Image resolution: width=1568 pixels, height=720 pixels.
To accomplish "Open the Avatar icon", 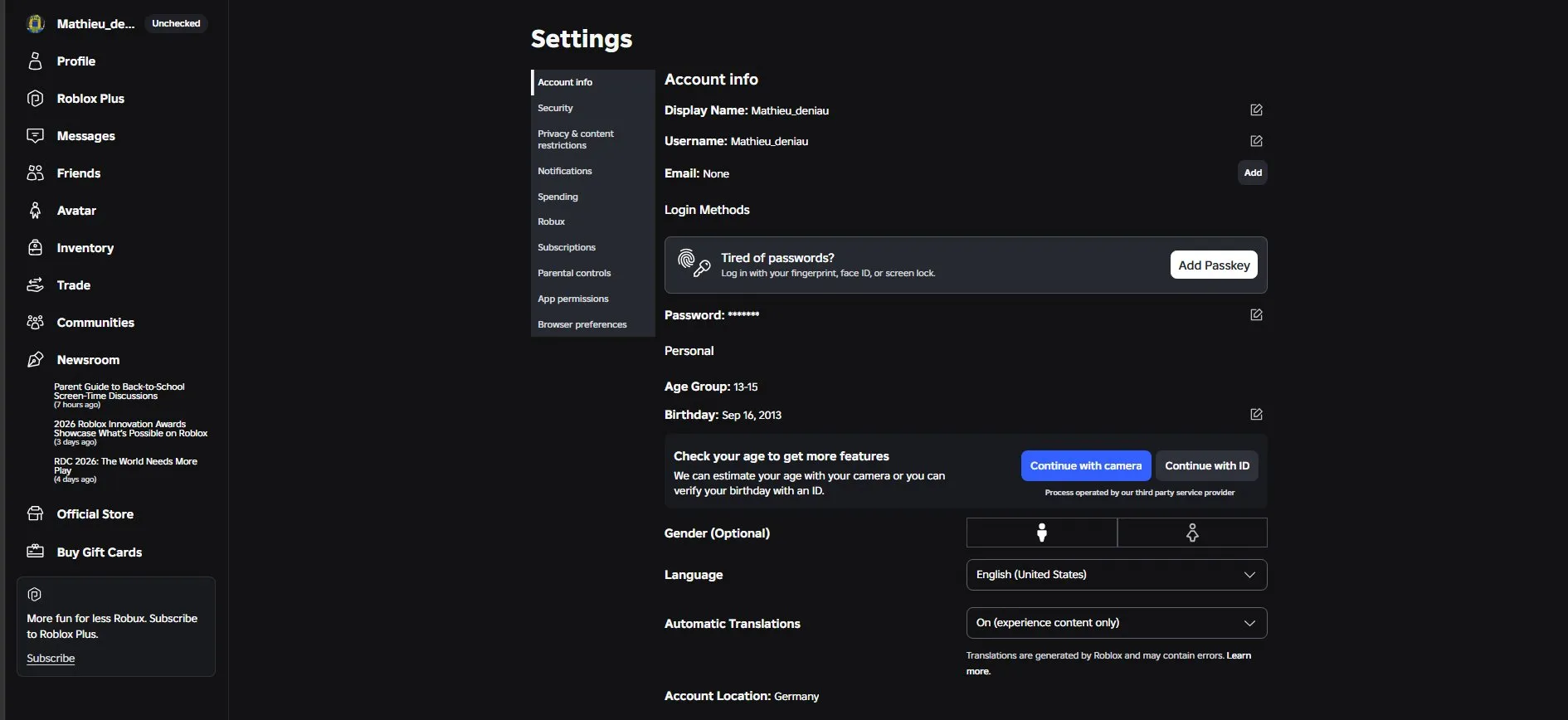I will tap(35, 211).
